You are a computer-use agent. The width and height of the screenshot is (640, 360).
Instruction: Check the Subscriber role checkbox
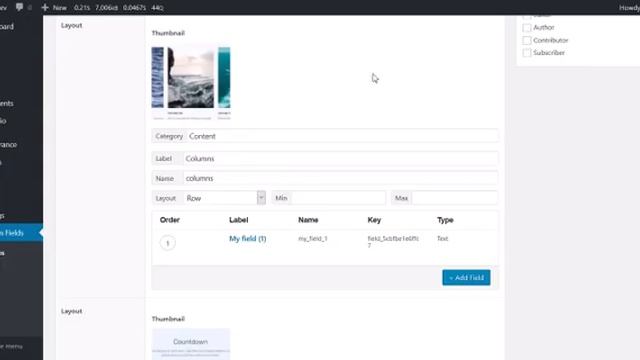point(527,53)
